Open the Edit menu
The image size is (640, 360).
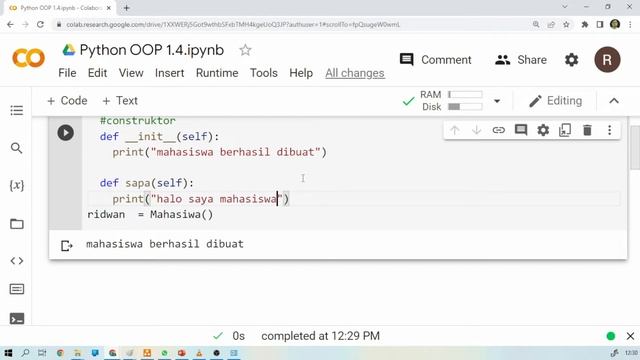tap(98, 73)
